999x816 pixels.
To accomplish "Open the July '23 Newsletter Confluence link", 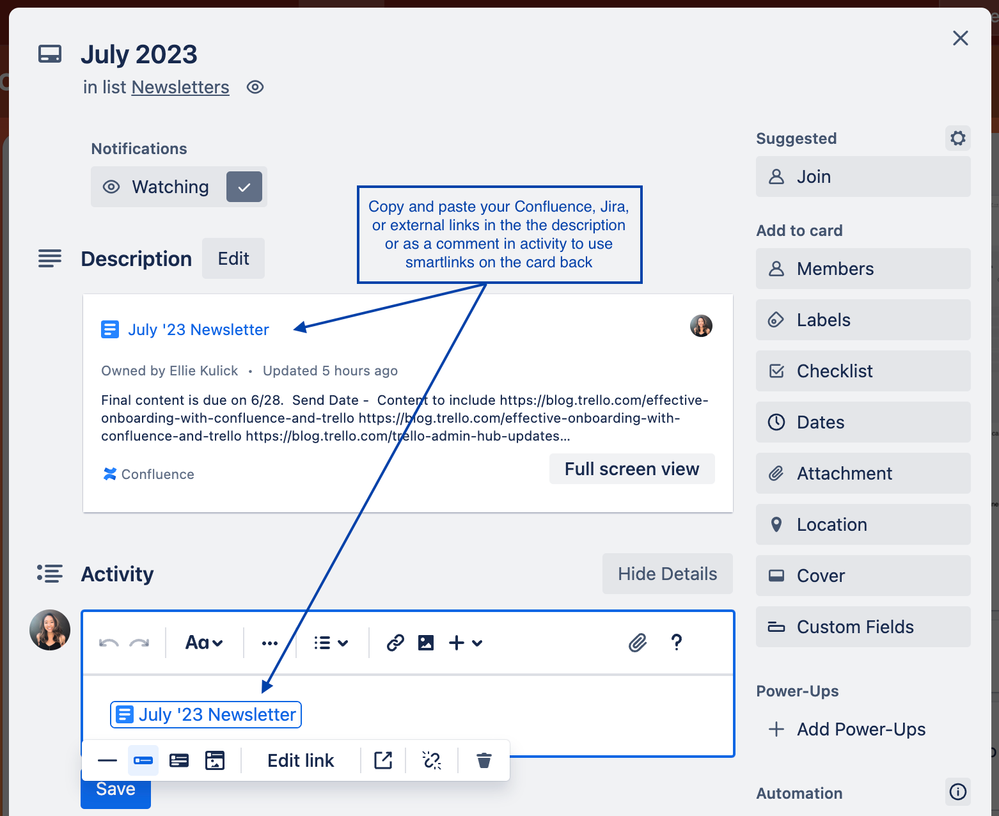I will click(198, 329).
